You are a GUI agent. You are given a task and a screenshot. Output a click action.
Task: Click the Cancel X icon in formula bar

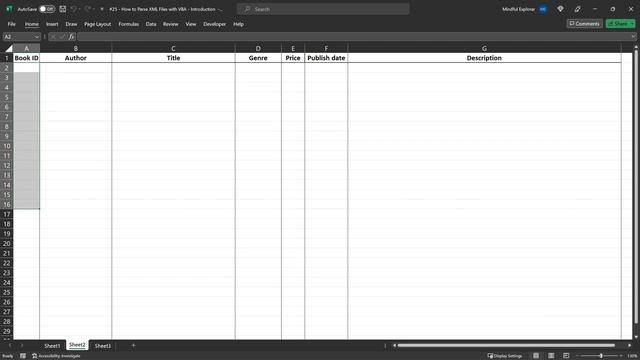point(53,37)
